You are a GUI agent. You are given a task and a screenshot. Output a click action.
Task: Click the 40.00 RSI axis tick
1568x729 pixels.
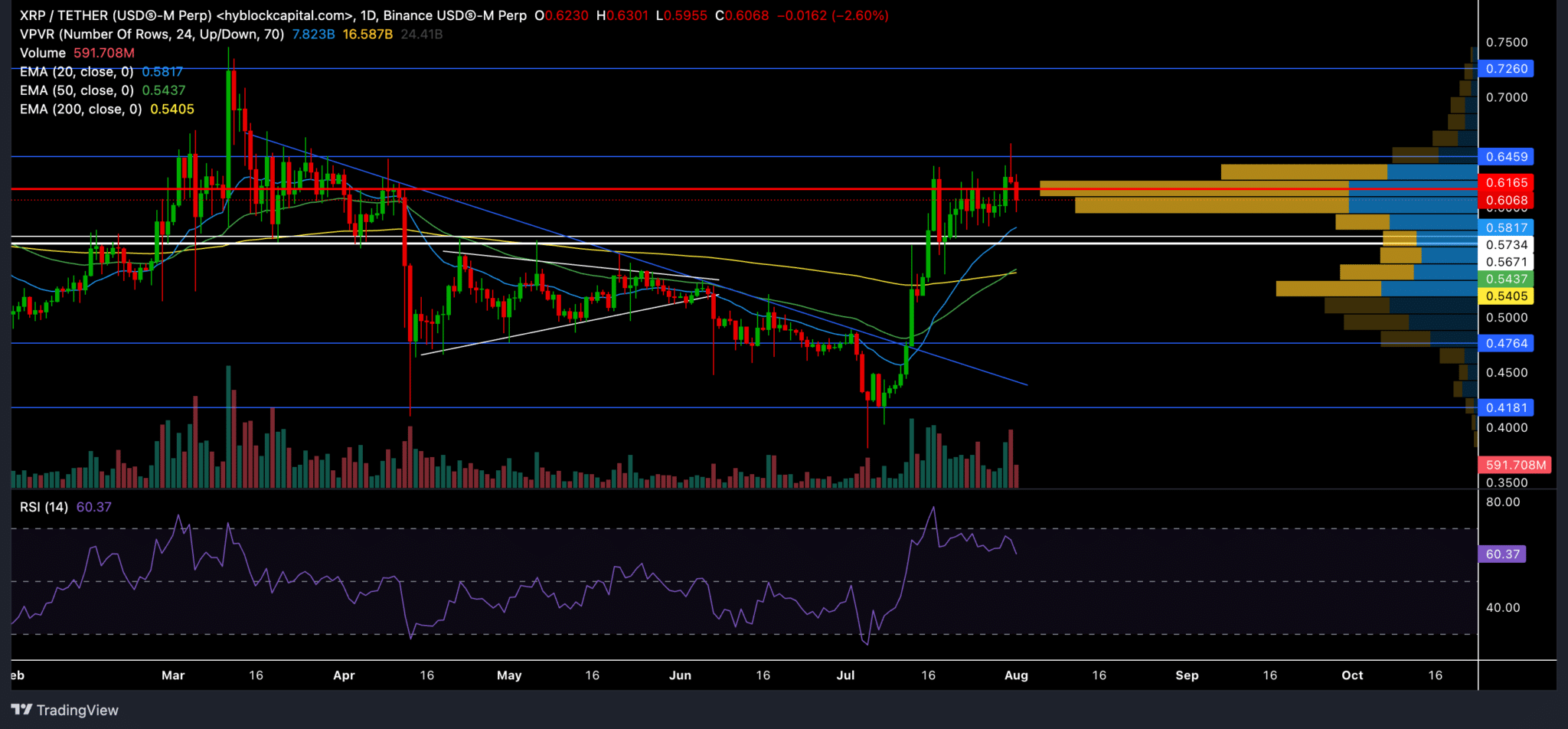pos(1502,607)
